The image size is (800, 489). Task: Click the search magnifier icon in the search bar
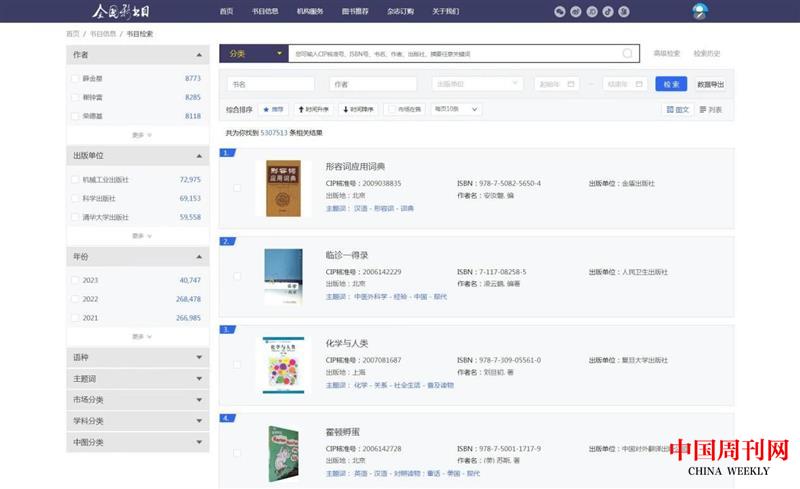[x=628, y=53]
